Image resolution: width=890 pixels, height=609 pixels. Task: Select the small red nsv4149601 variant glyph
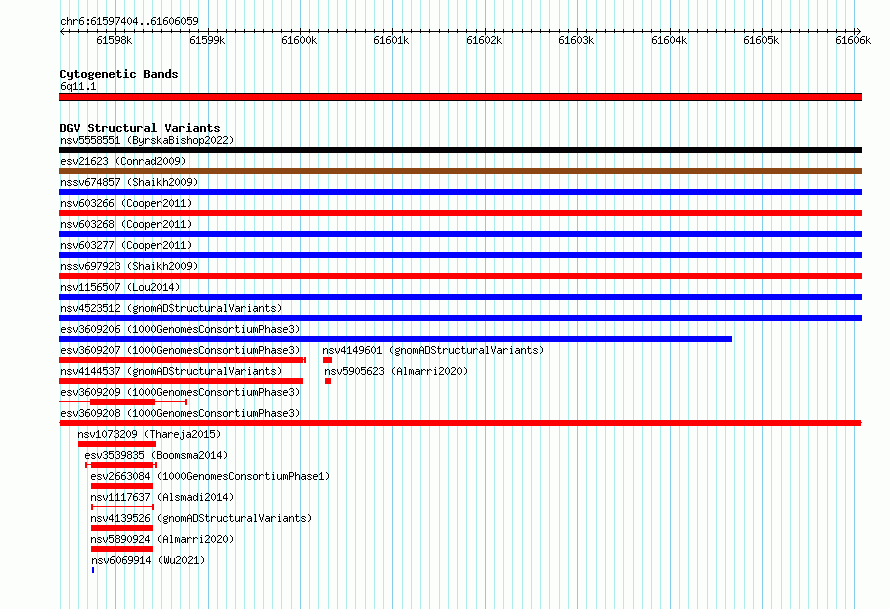click(328, 360)
